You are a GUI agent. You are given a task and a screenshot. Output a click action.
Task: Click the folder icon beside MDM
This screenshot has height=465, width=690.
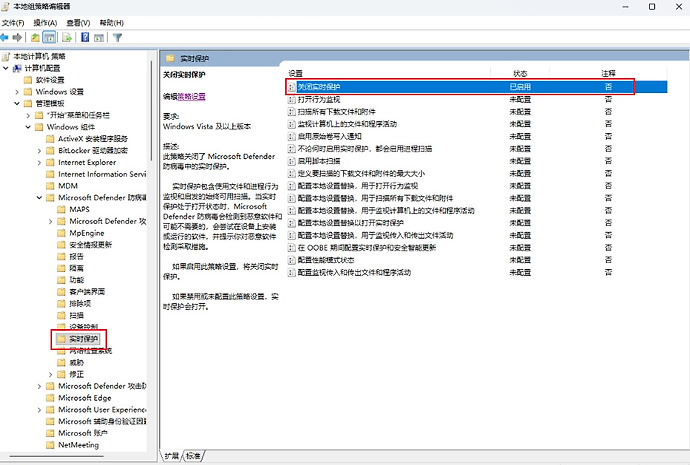point(50,186)
